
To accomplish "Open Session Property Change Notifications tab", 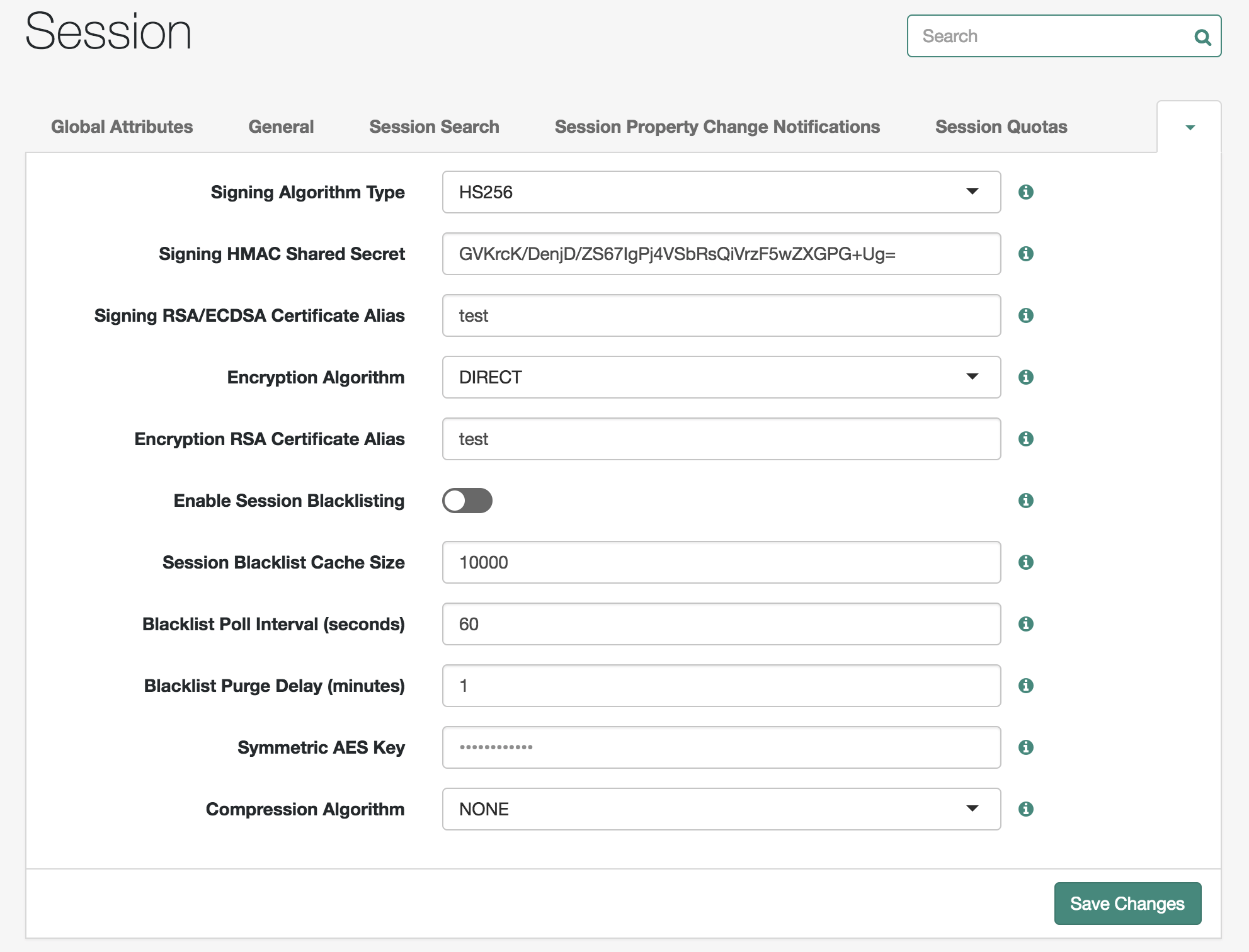I will coord(717,127).
